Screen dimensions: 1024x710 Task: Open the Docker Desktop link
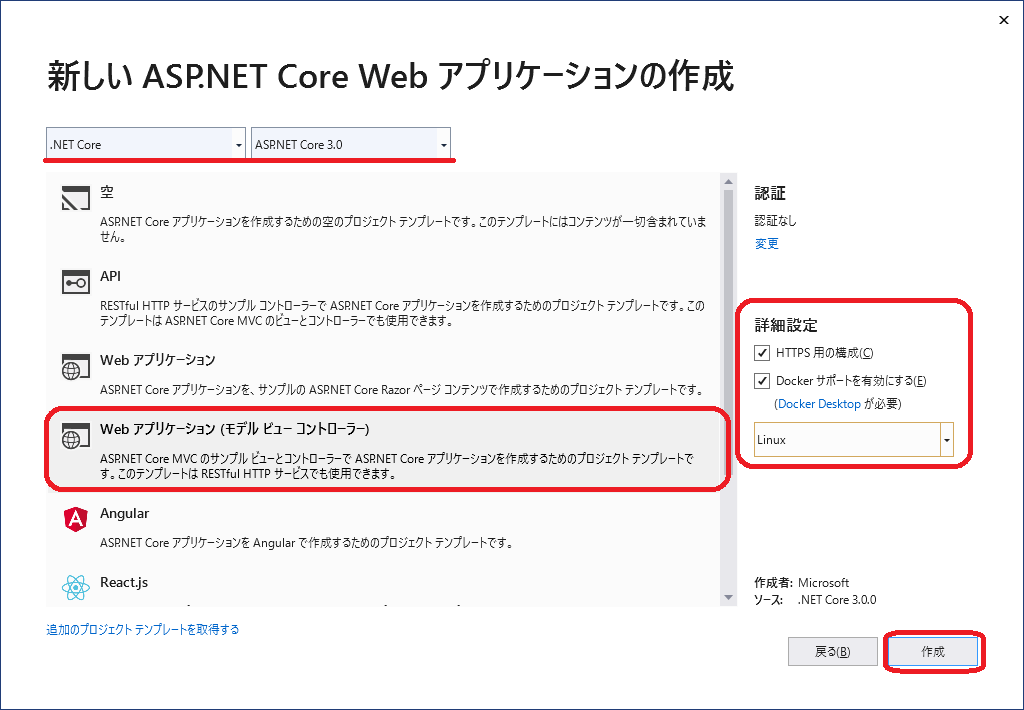coord(818,404)
